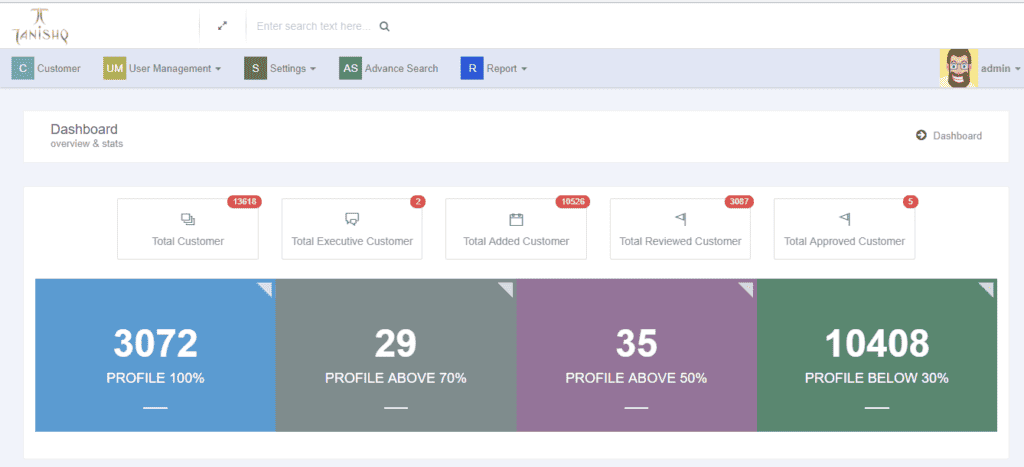This screenshot has width=1024, height=467.
Task: Click the Total Added Customer calendar icon
Action: 516,219
